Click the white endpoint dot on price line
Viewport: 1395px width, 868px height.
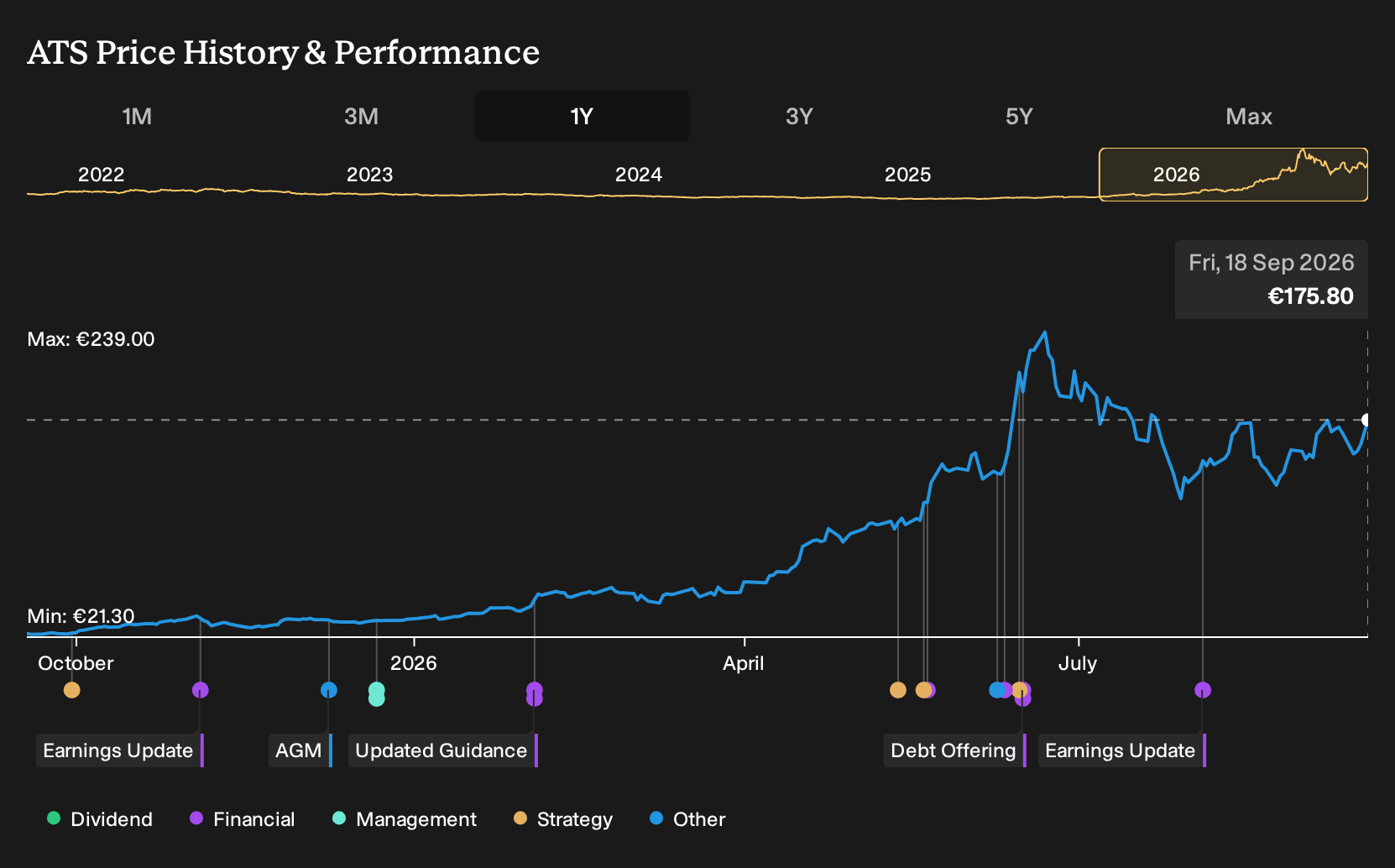tap(1366, 420)
